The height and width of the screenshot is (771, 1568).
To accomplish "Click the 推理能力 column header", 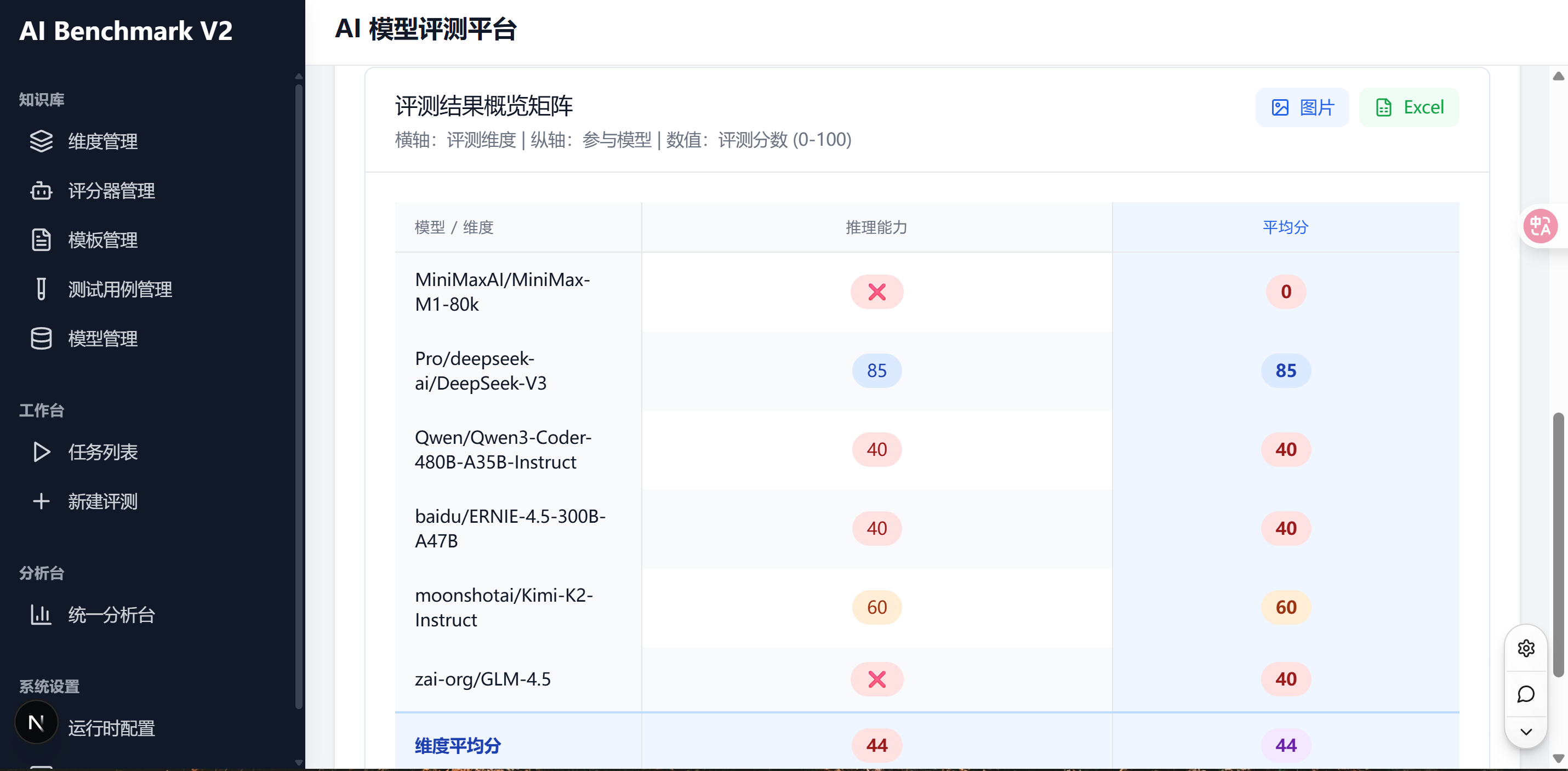I will 876,227.
